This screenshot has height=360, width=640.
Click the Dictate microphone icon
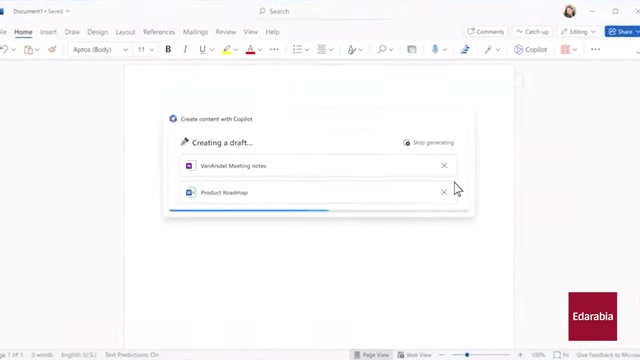[435, 49]
